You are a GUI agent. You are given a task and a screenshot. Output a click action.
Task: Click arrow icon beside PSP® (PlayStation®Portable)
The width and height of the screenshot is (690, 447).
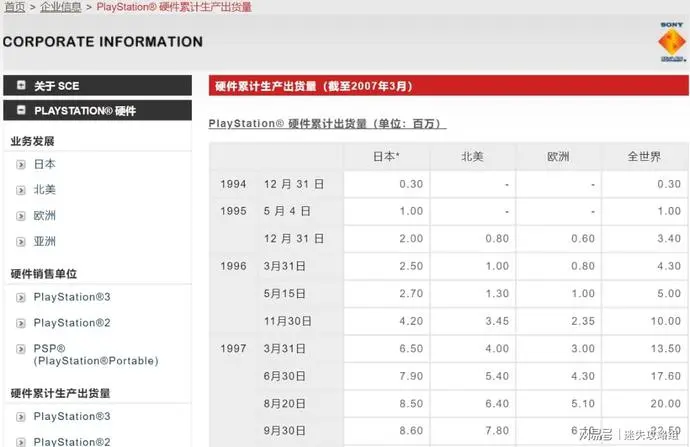(x=21, y=349)
